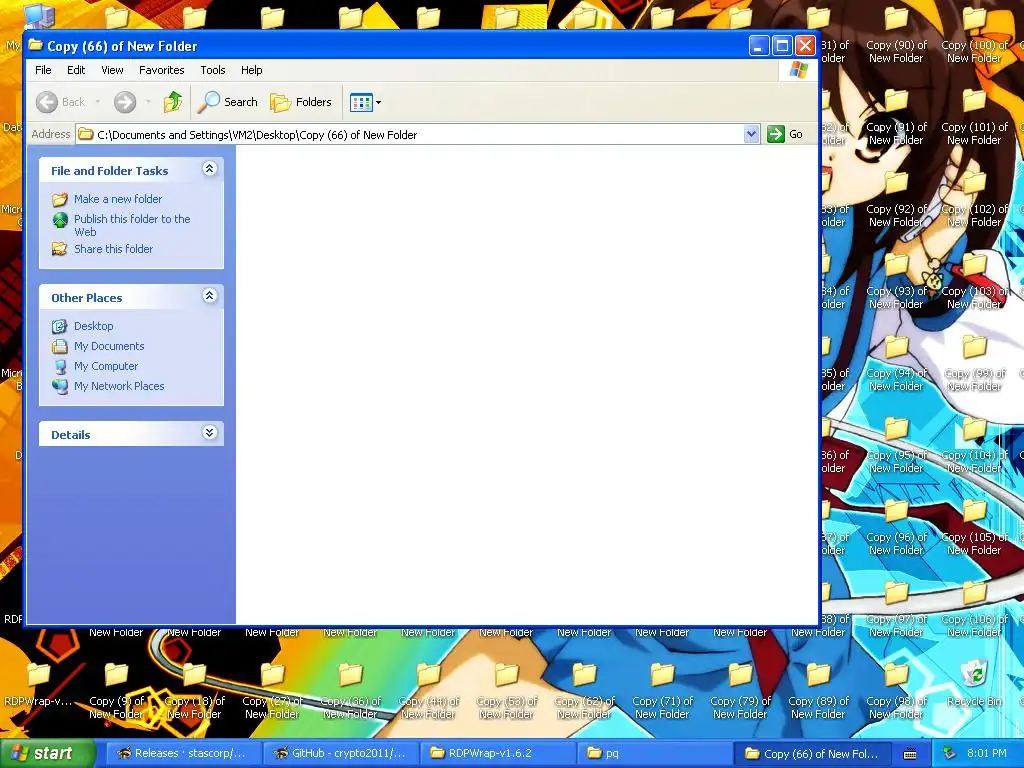The image size is (1024, 768).
Task: Open the File menu
Action: click(x=43, y=70)
